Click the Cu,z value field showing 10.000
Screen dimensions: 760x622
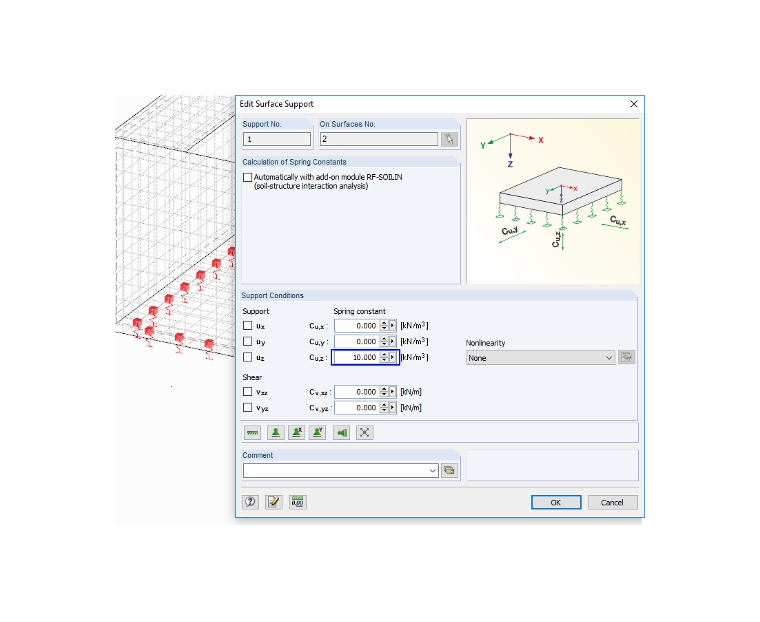(x=356, y=357)
